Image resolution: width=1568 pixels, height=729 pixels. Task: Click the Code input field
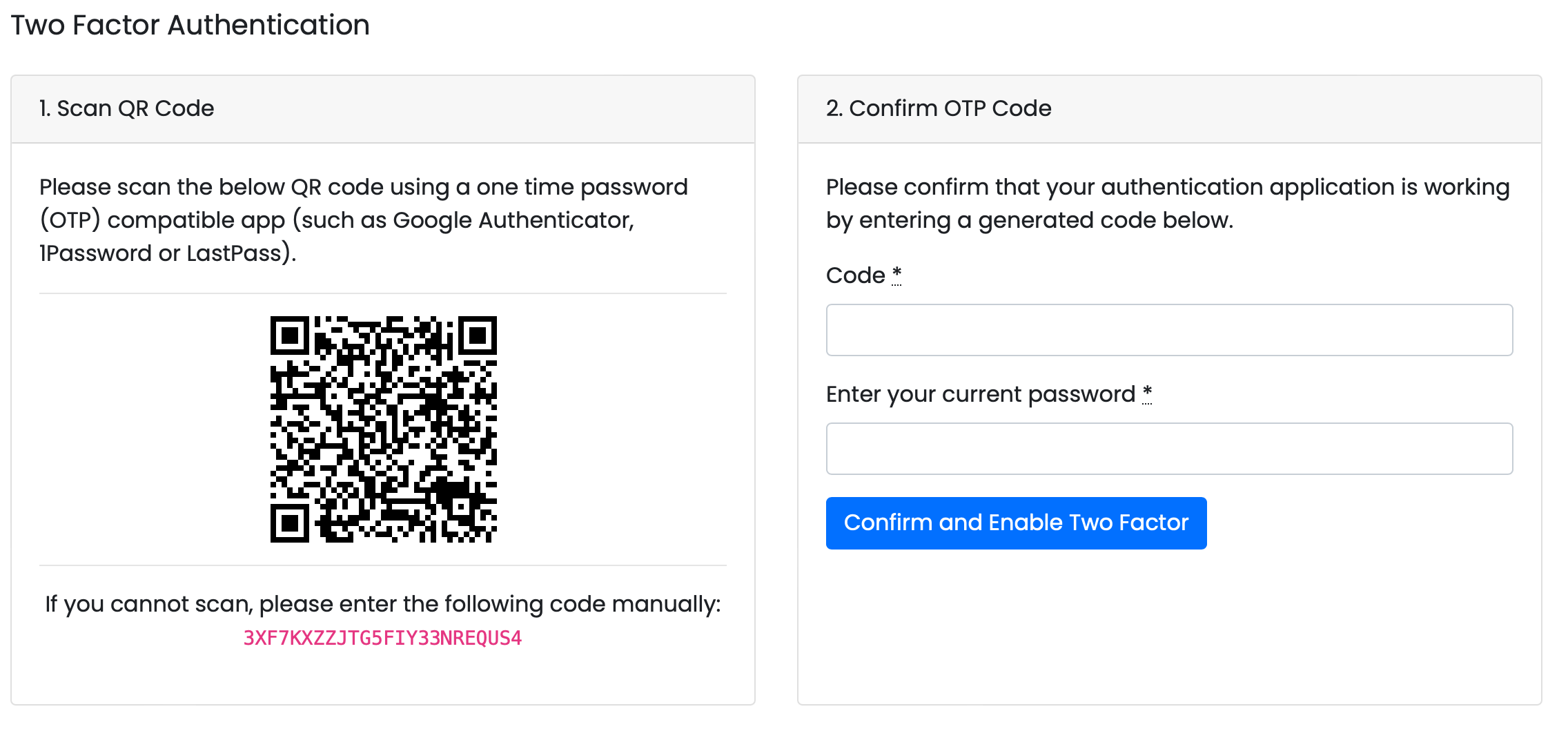coord(1169,330)
